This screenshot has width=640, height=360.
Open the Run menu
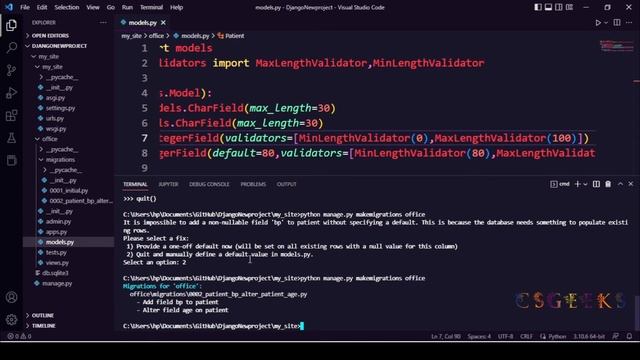127,7
